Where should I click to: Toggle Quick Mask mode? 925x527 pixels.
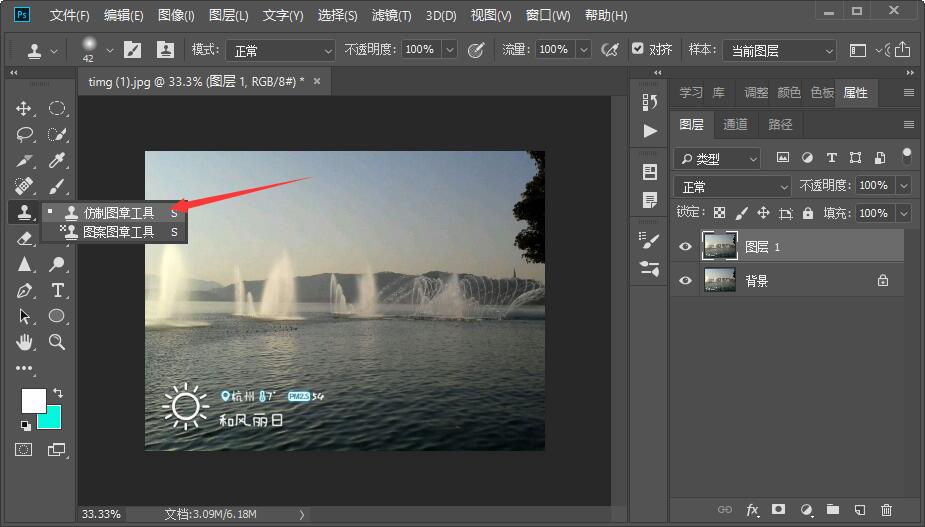pyautogui.click(x=24, y=450)
